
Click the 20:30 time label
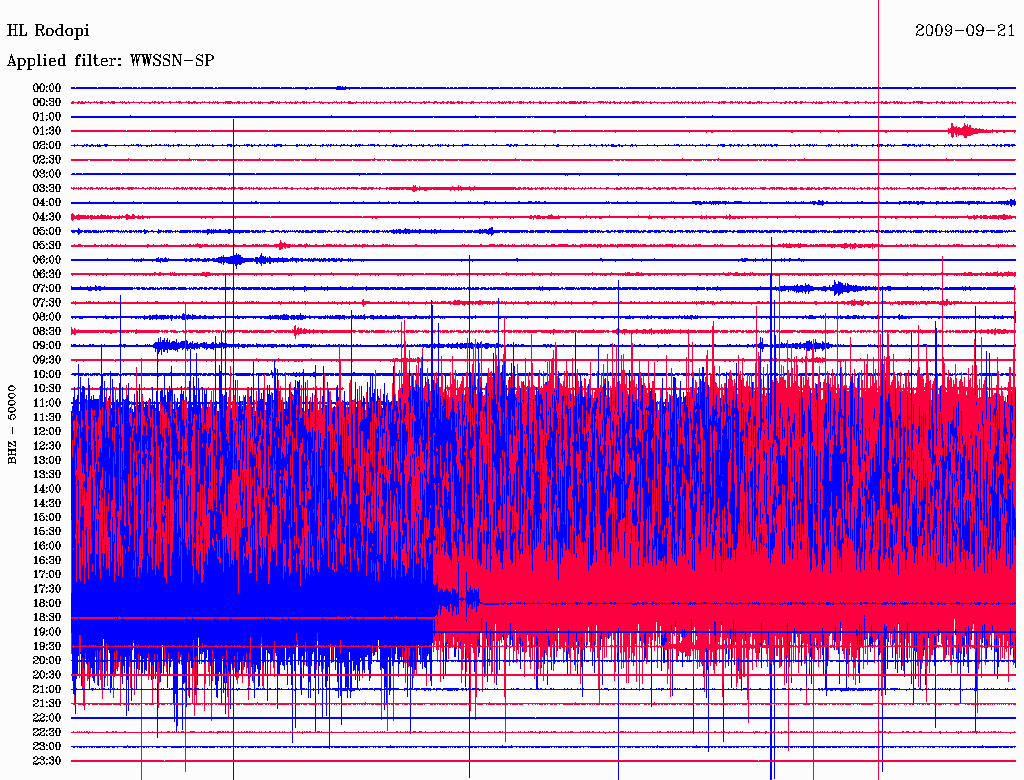tap(46, 675)
